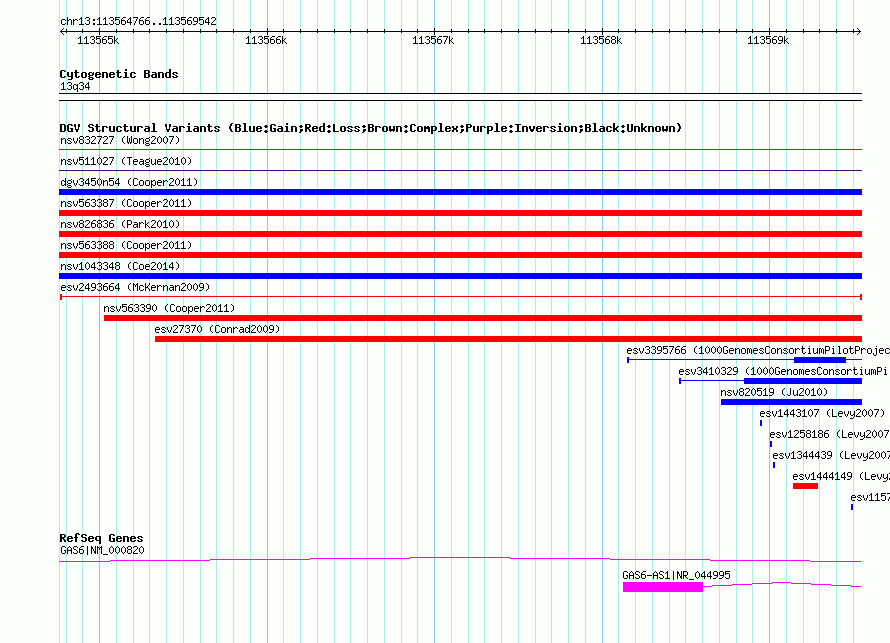Click the nsv563390 (Cooper2011) label
Image resolution: width=890 pixels, height=643 pixels.
tap(169, 308)
